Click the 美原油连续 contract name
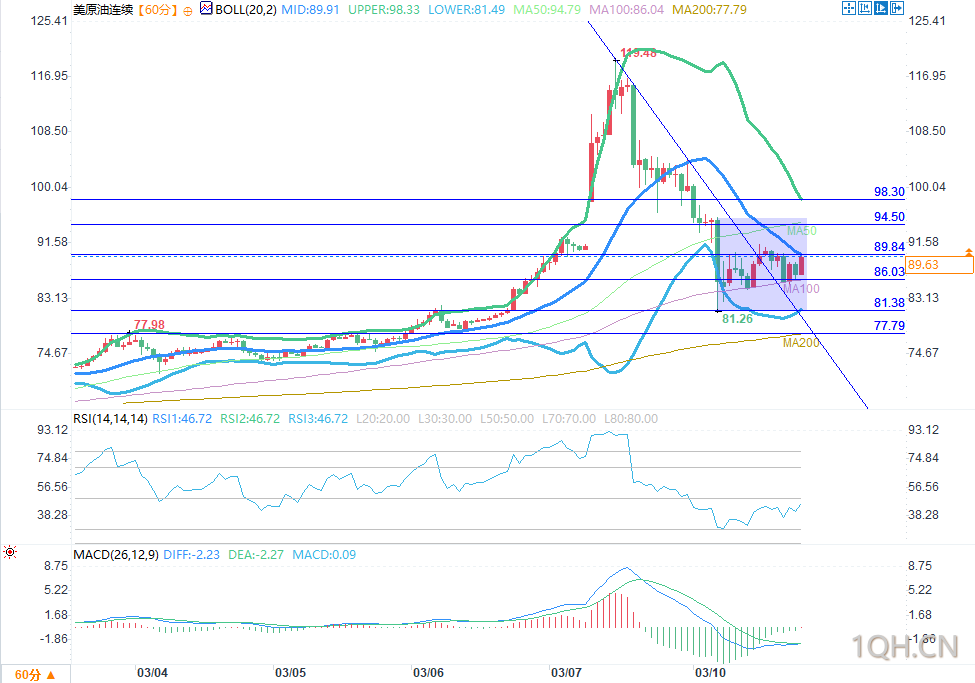 (x=103, y=10)
